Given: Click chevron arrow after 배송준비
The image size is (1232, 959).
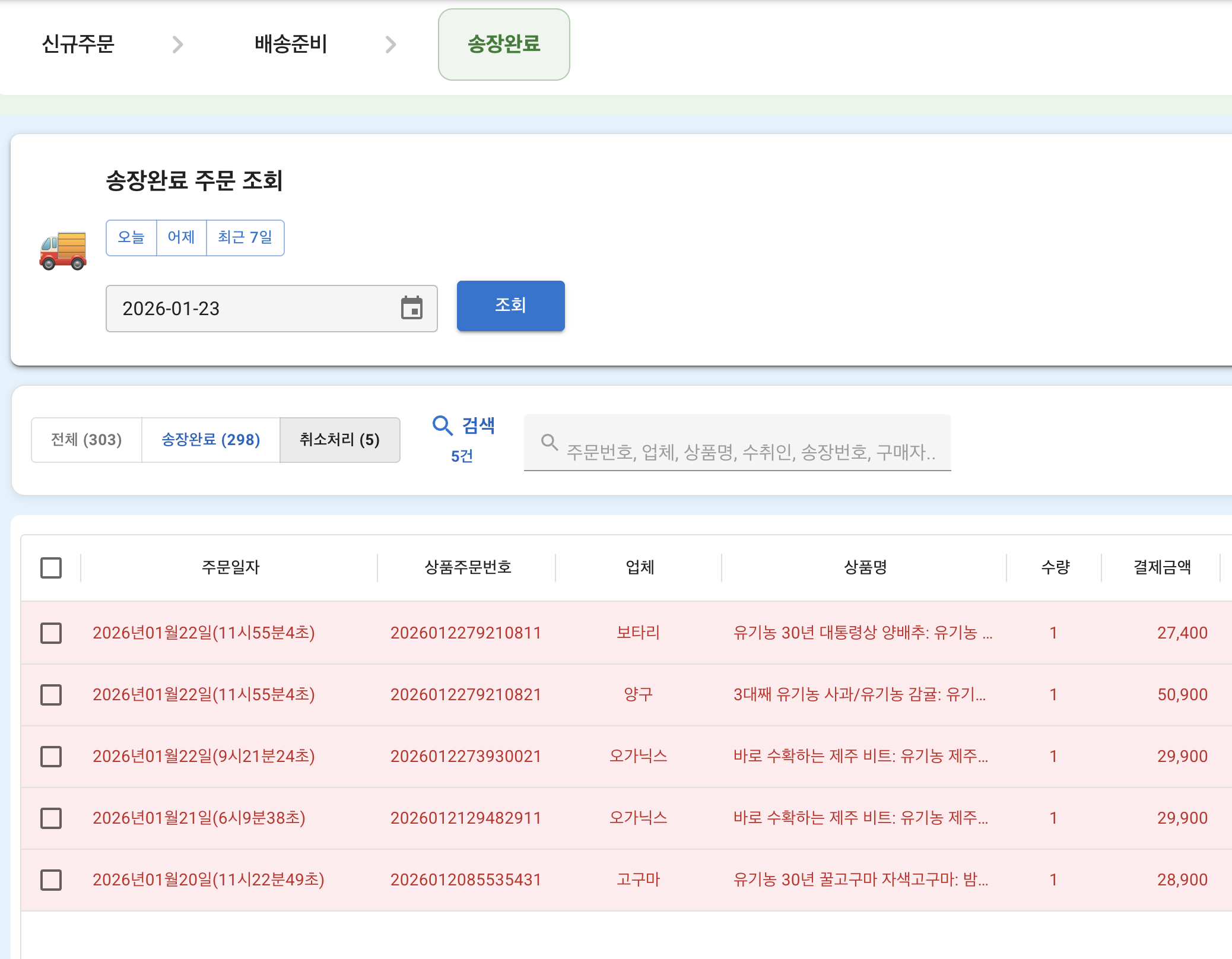Looking at the screenshot, I should point(390,45).
